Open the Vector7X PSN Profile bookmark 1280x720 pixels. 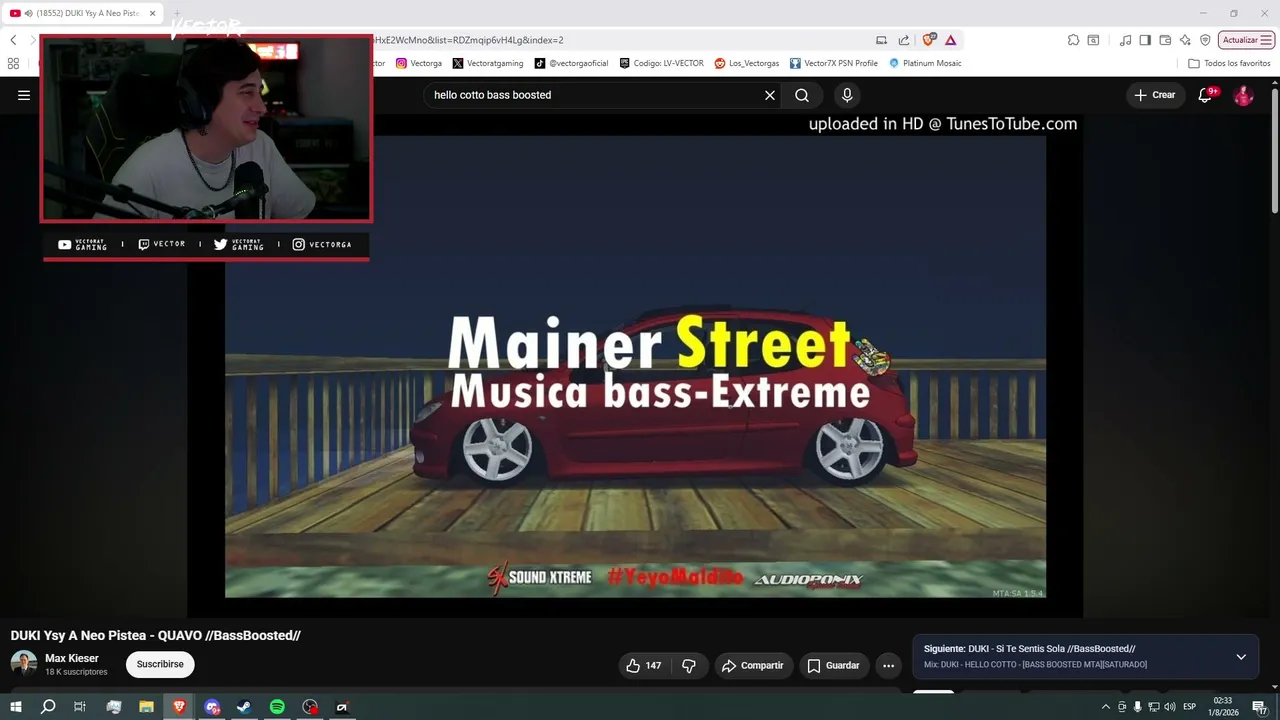coord(833,63)
